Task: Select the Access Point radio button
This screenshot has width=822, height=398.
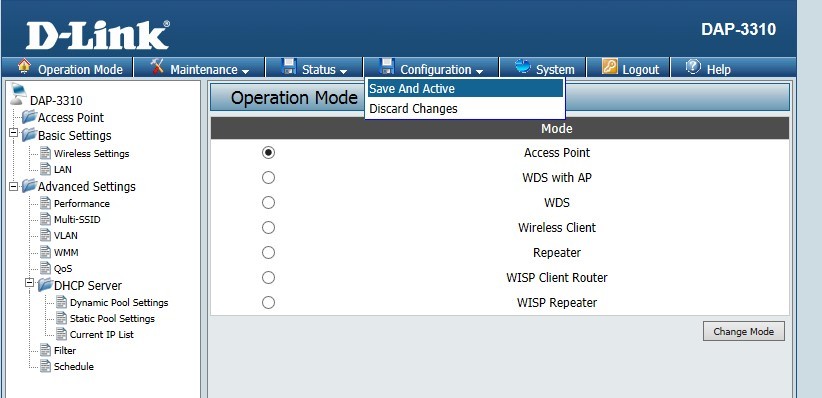Action: click(268, 153)
